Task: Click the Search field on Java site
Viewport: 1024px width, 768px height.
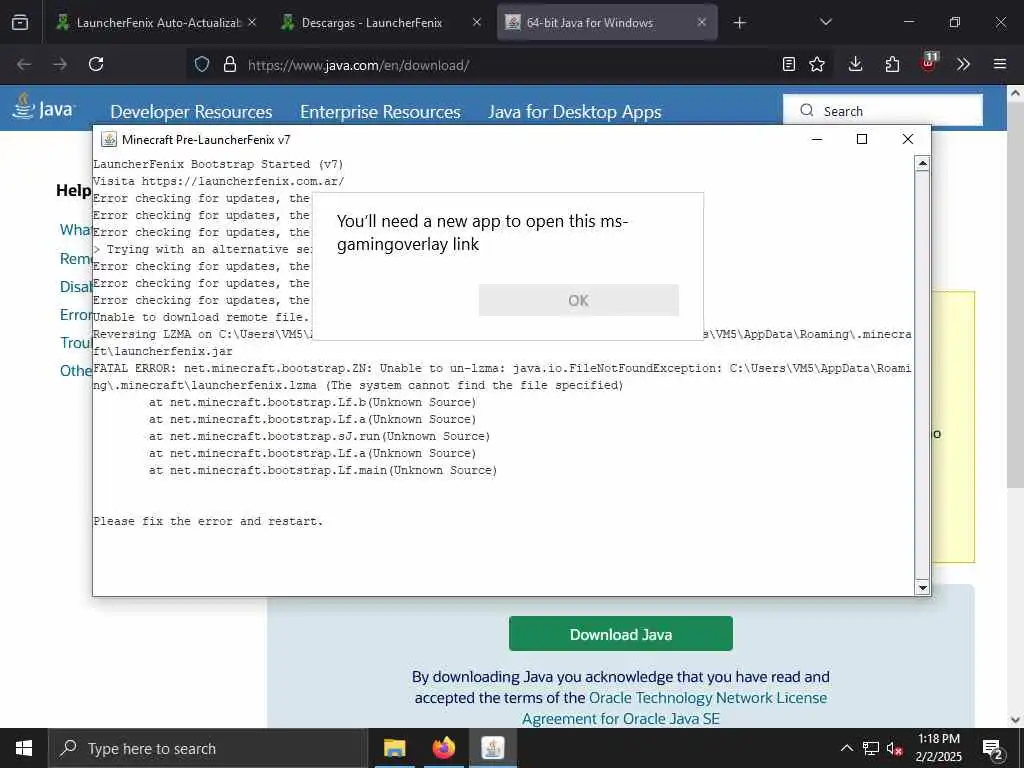Action: point(883,110)
